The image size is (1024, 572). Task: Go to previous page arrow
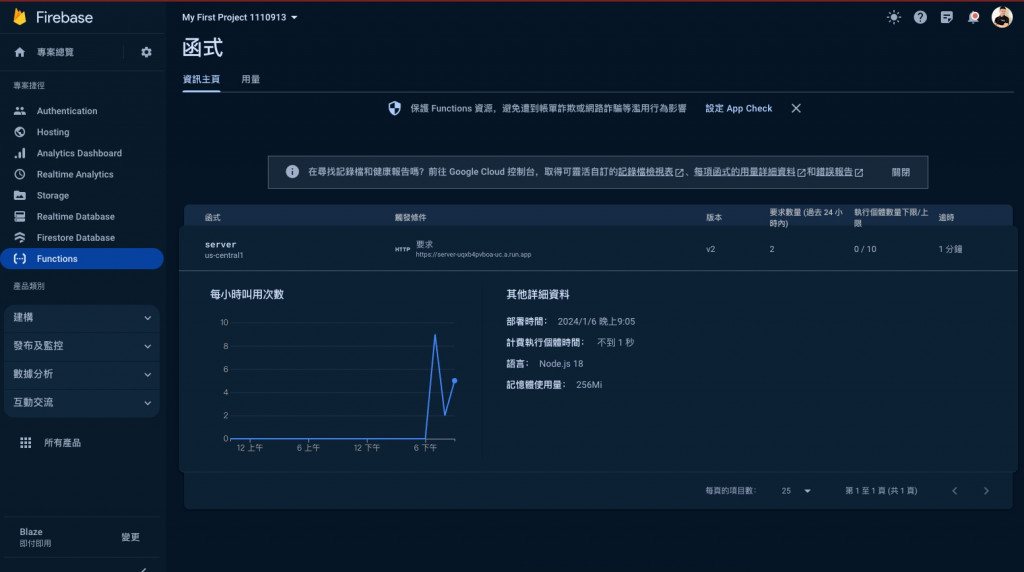(955, 490)
